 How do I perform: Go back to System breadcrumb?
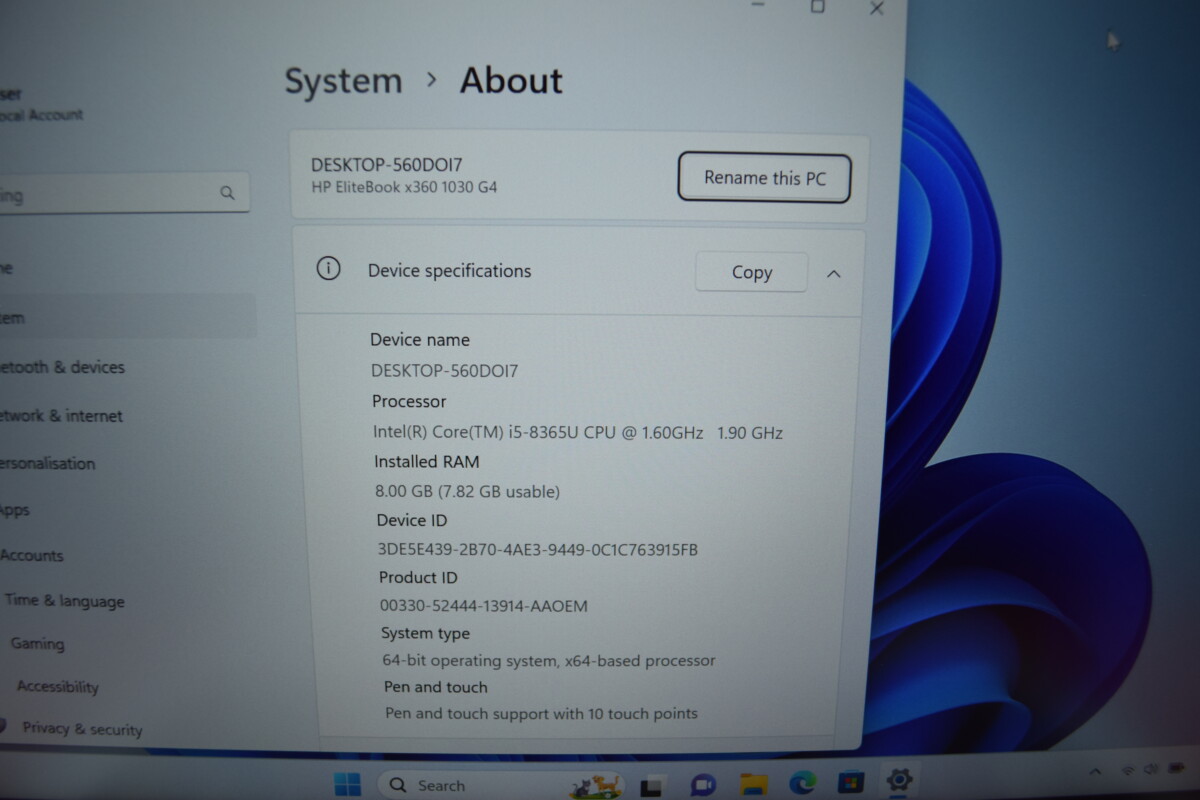(x=343, y=81)
